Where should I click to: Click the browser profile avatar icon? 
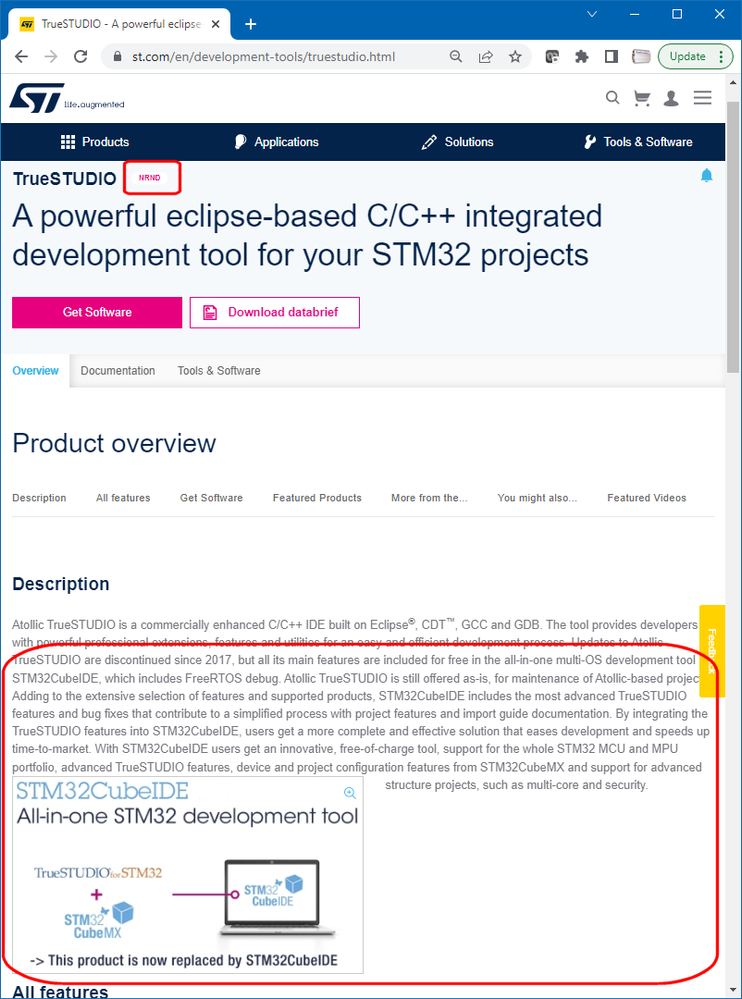[x=640, y=57]
